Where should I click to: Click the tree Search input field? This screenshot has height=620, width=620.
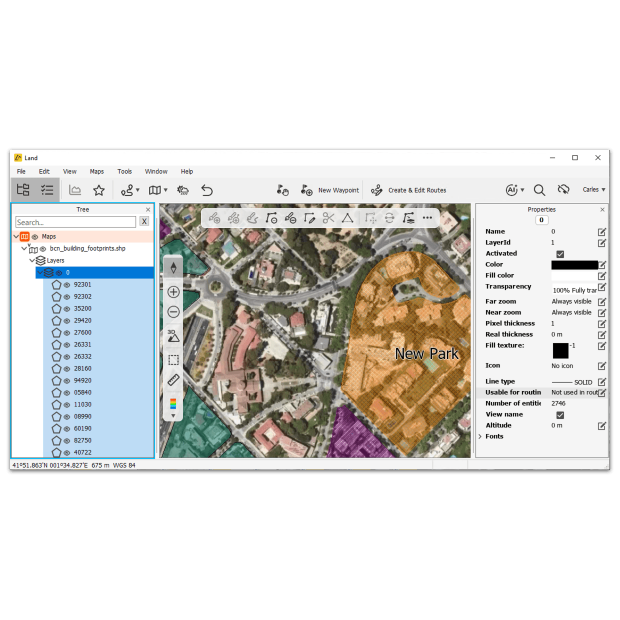click(x=76, y=222)
